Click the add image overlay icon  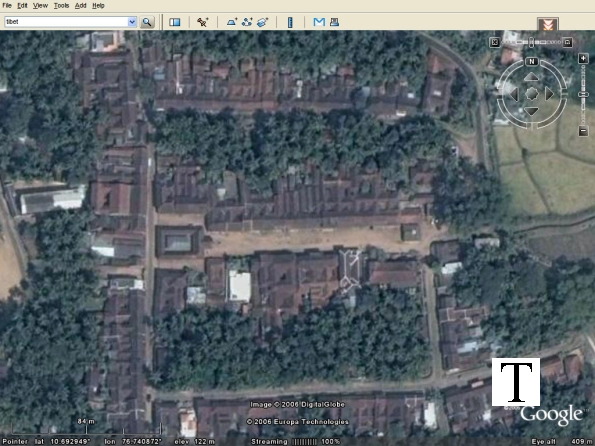point(262,22)
